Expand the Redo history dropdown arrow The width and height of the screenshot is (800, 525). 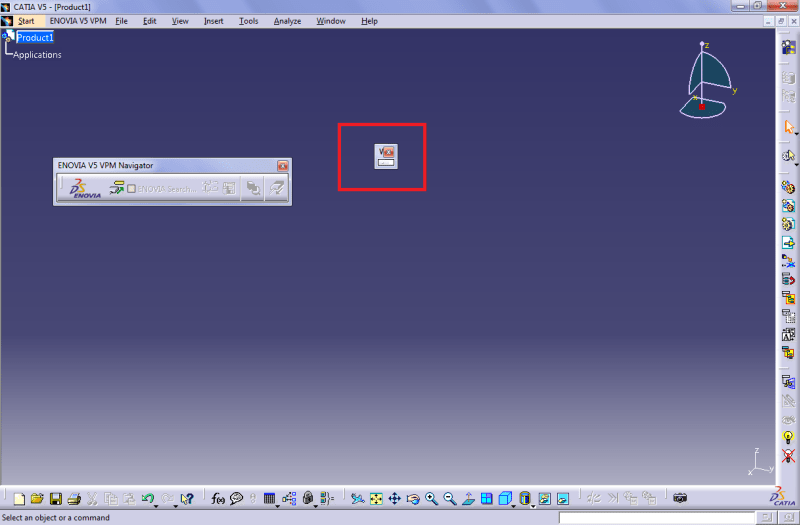[175, 506]
